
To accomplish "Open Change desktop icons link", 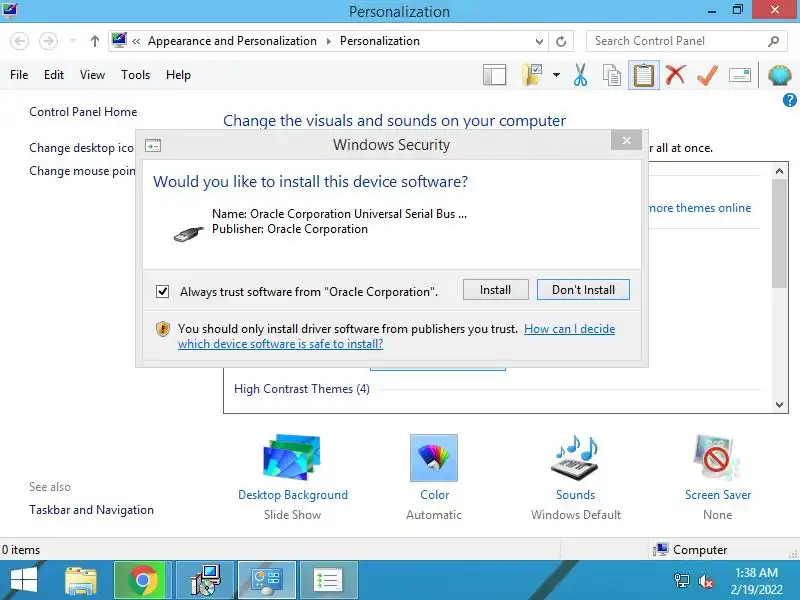I will coord(82,148).
